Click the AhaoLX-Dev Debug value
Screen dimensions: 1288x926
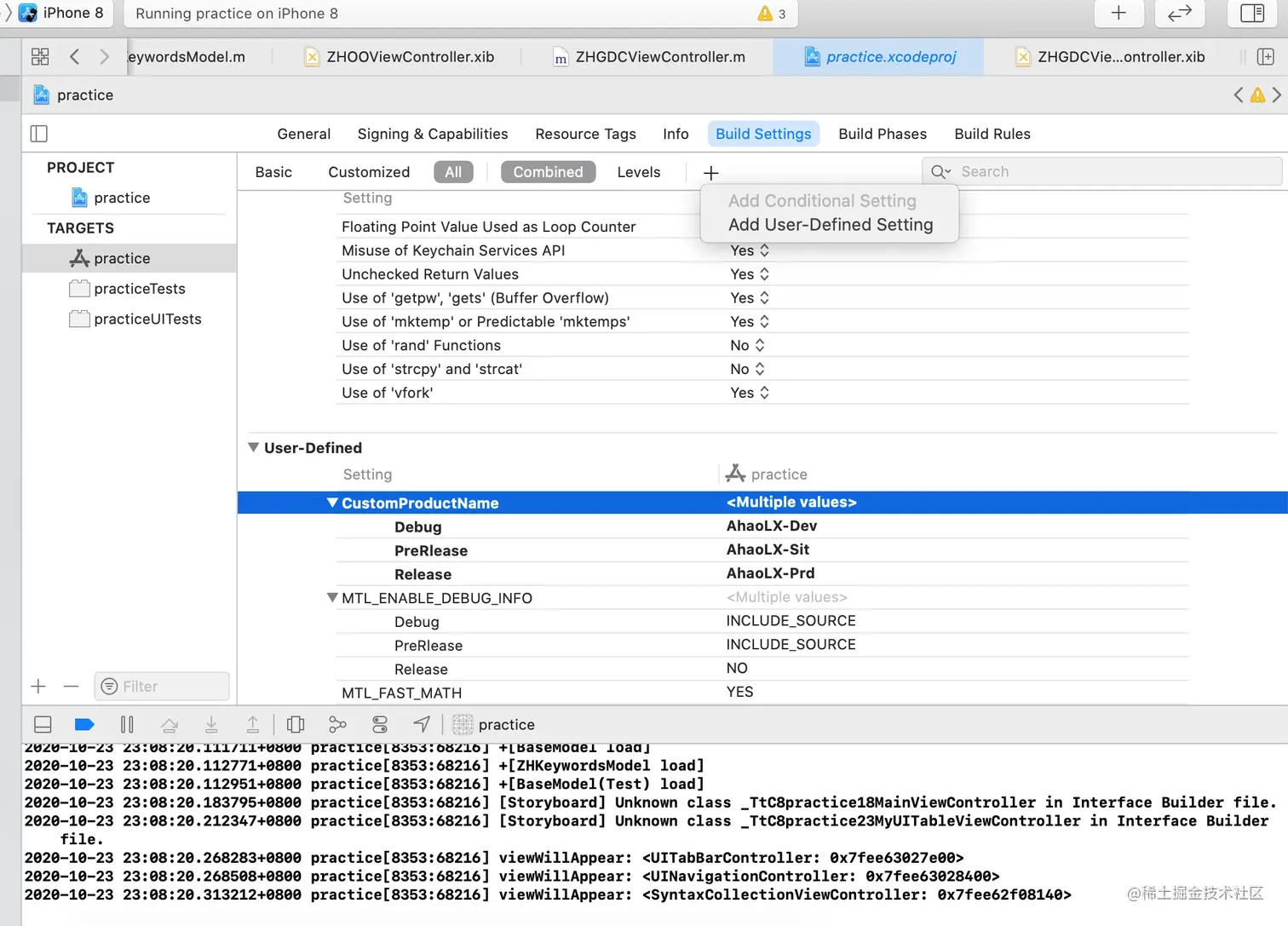coord(772,526)
